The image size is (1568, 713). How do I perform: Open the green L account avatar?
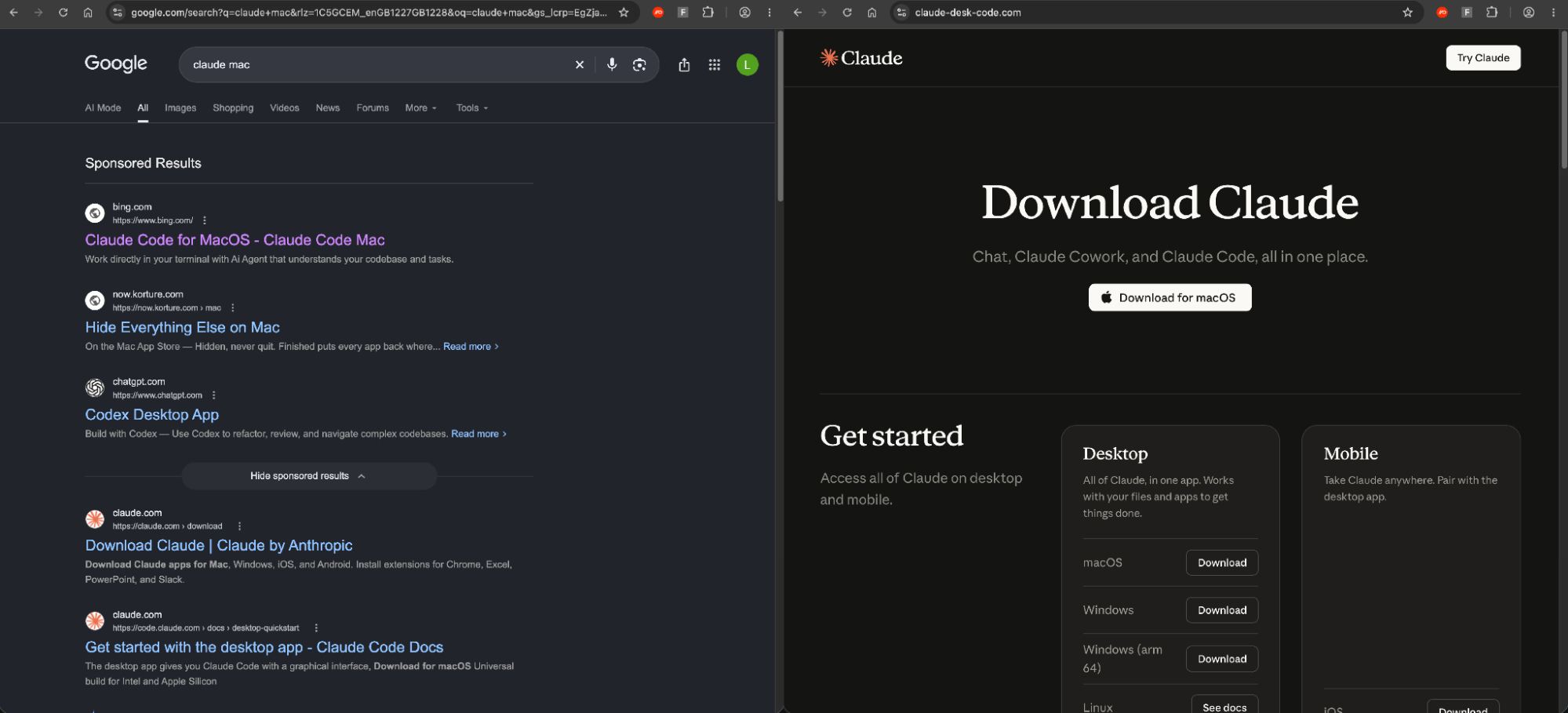point(748,64)
